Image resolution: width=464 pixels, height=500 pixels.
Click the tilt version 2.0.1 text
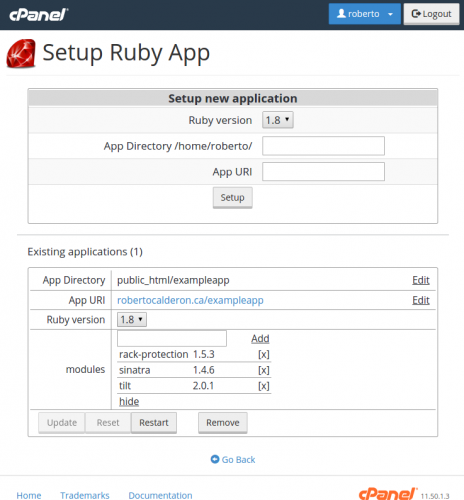(203, 386)
